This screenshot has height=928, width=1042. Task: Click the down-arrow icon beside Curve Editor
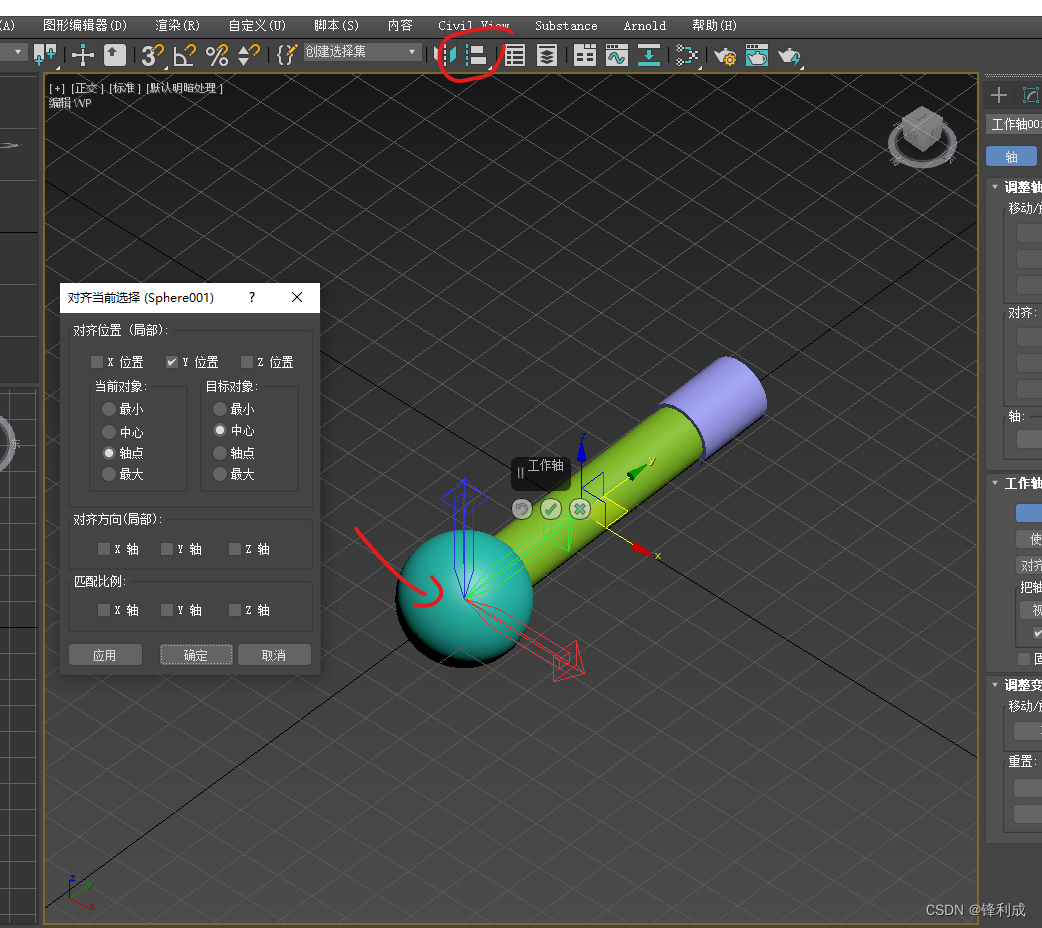[x=648, y=55]
